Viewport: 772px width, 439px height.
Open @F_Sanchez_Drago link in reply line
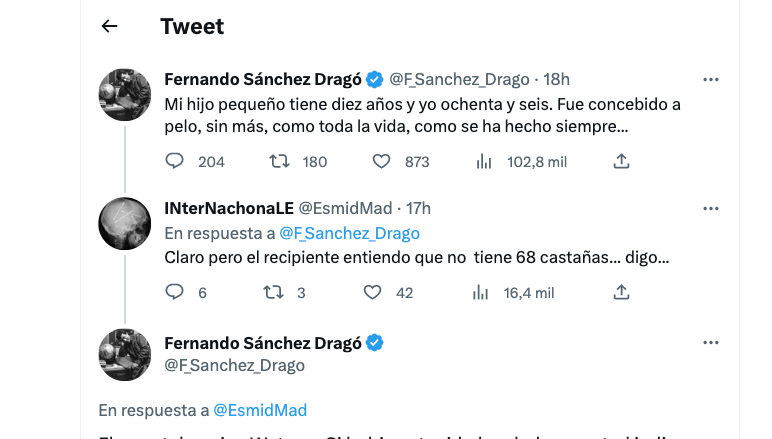(x=349, y=233)
